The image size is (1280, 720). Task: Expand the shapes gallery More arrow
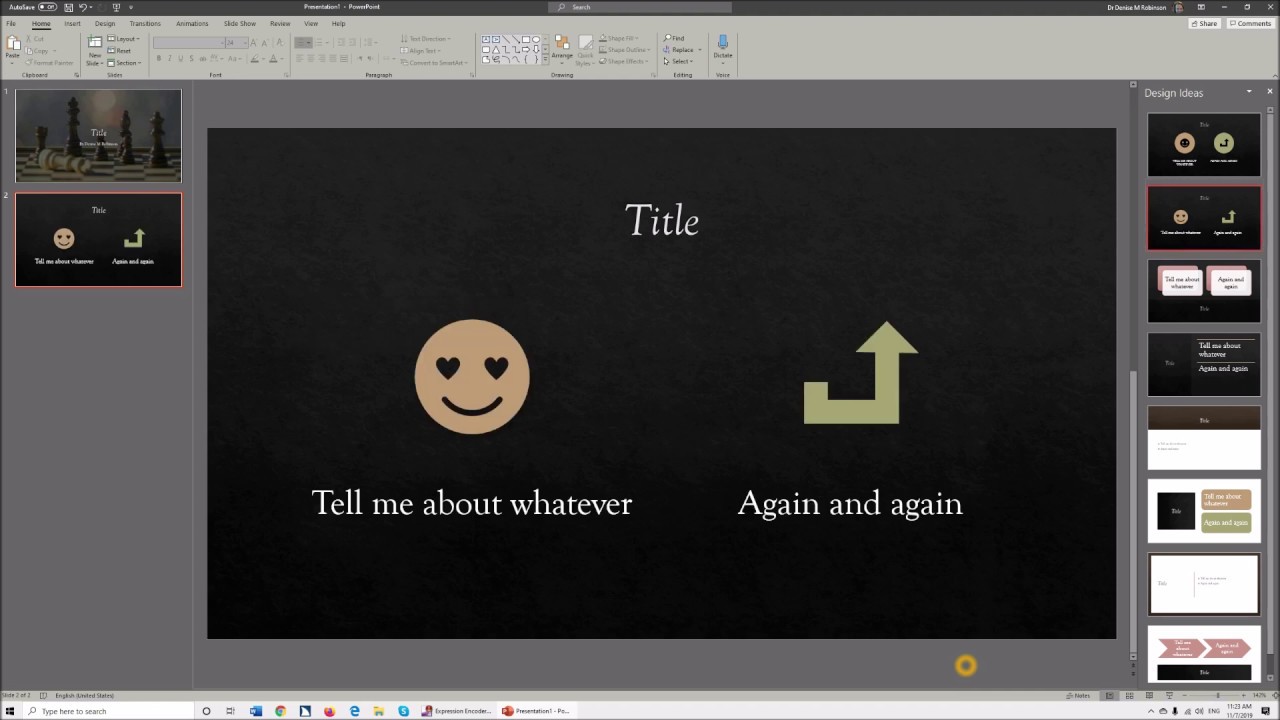[x=546, y=61]
